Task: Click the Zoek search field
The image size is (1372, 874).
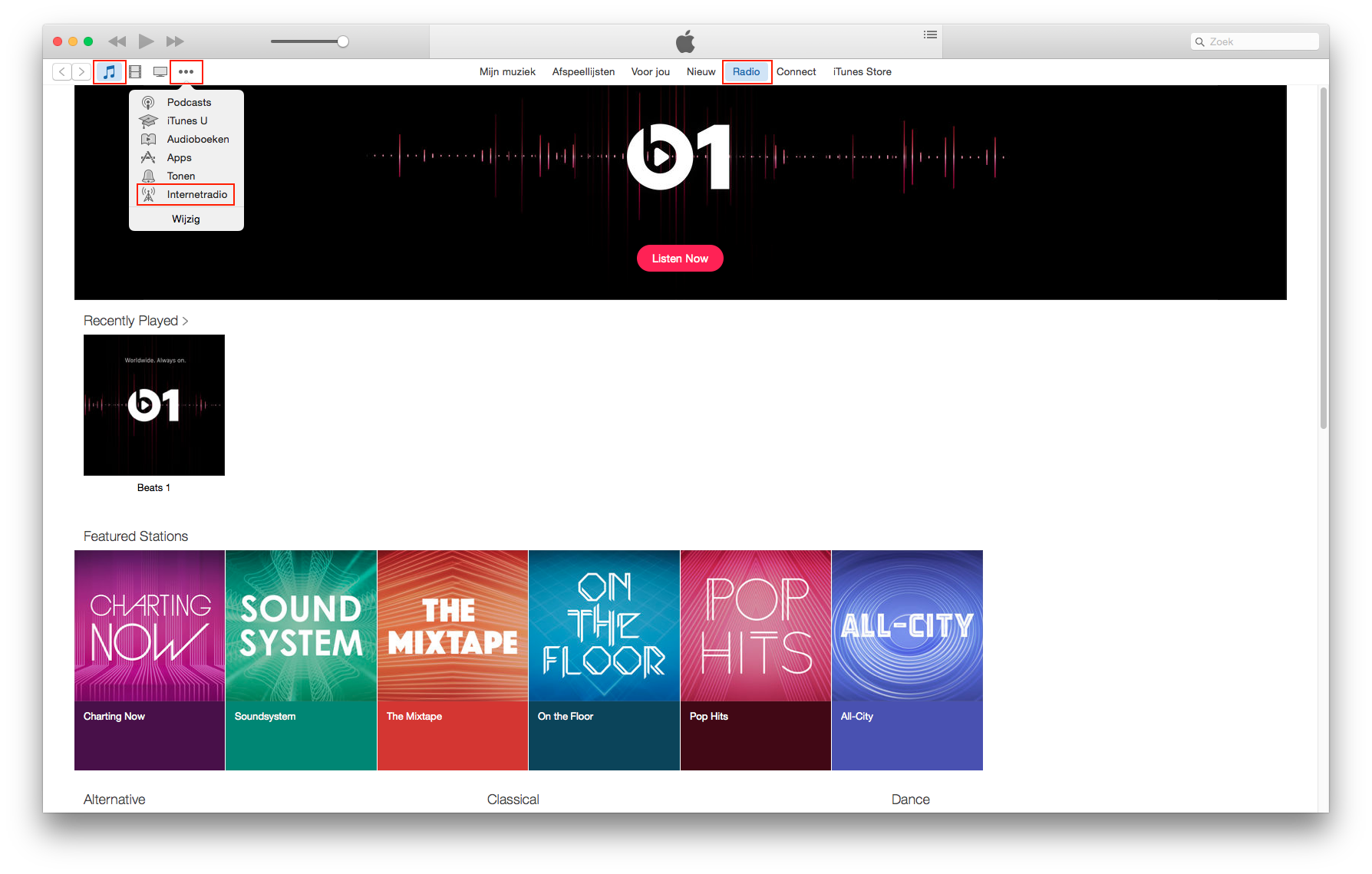Action: (1255, 41)
